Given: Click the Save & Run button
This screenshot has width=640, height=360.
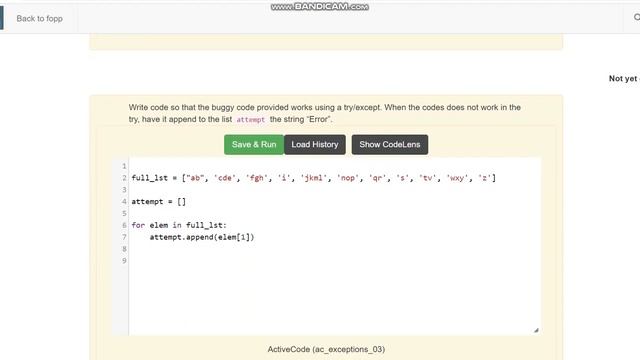Looking at the screenshot, I should pyautogui.click(x=254, y=144).
